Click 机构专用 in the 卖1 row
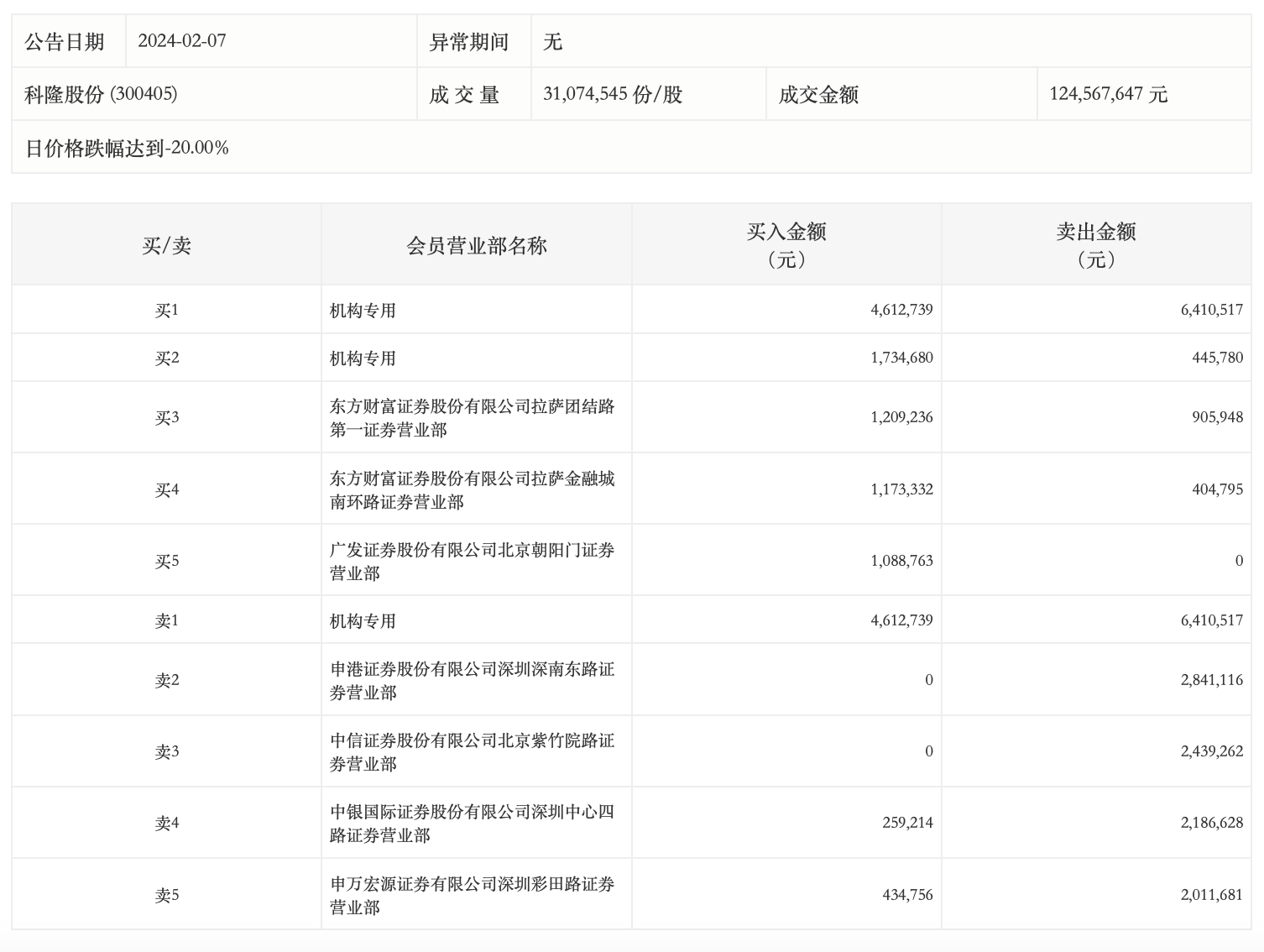 [x=363, y=621]
